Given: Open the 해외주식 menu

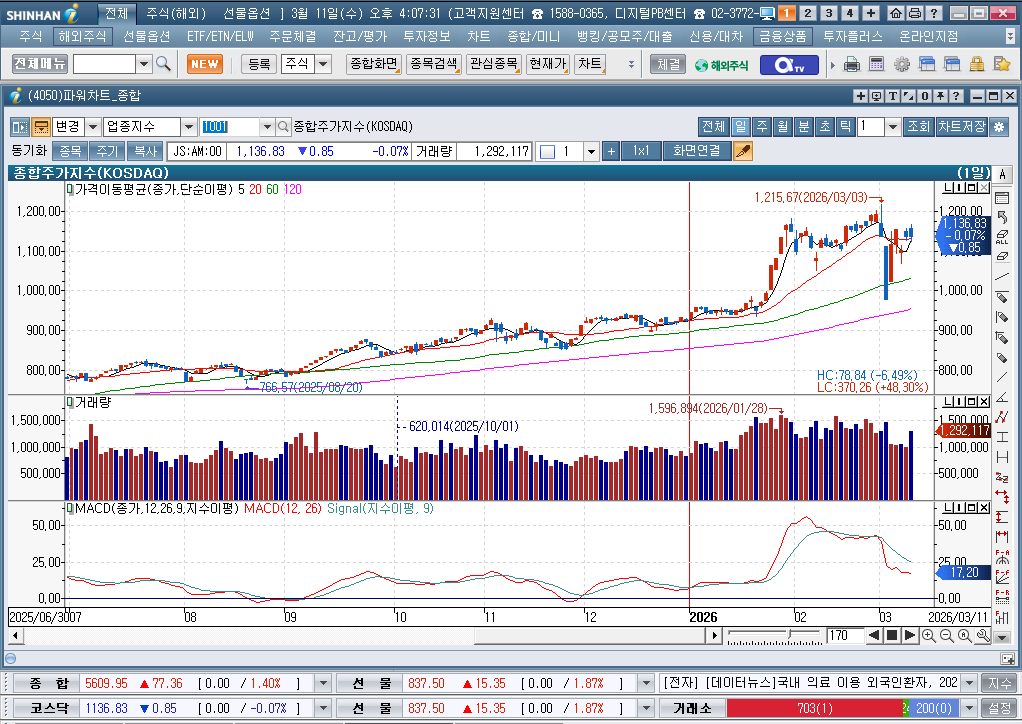Looking at the screenshot, I should (x=82, y=36).
